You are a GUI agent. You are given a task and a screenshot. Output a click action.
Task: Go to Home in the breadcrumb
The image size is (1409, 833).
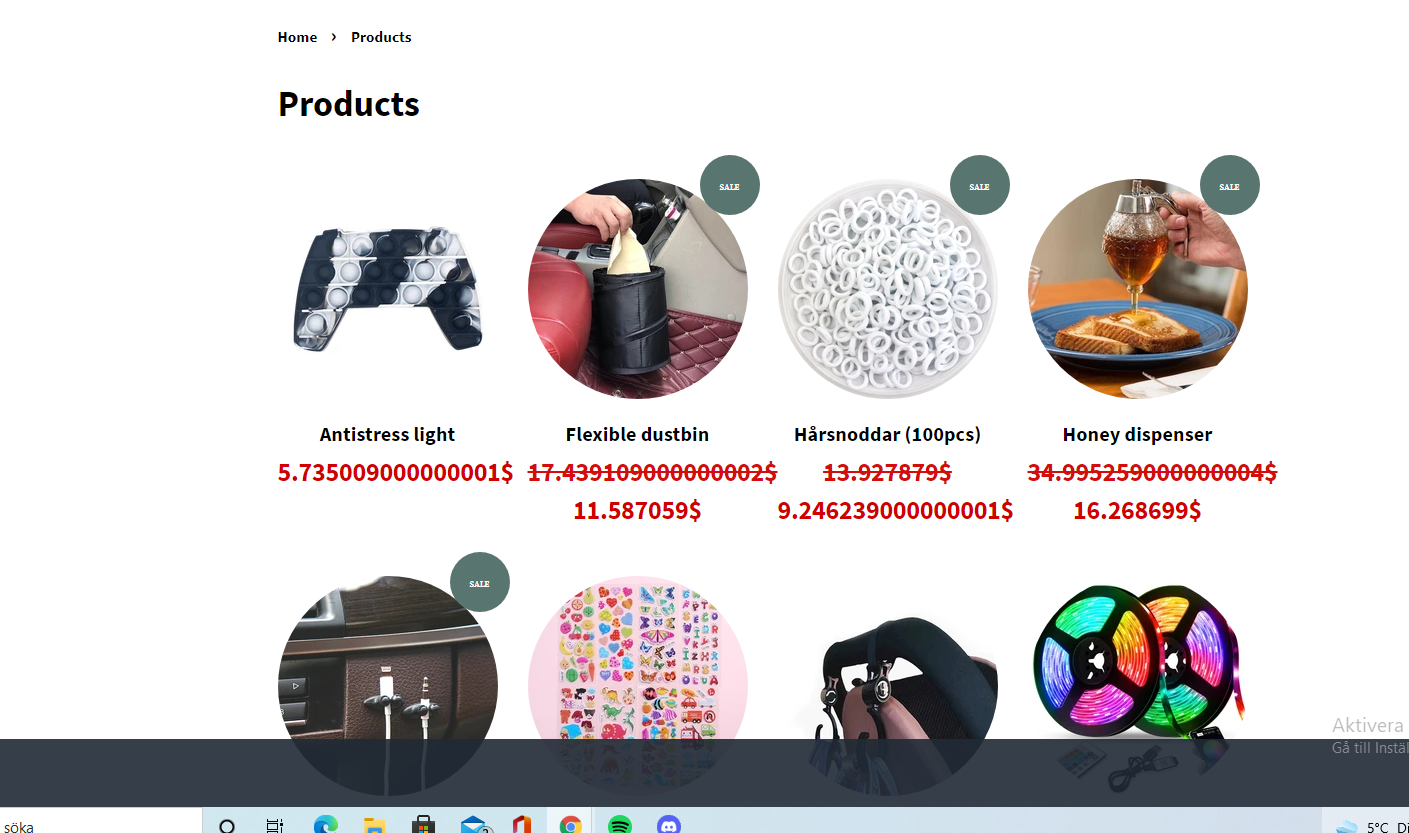[297, 37]
